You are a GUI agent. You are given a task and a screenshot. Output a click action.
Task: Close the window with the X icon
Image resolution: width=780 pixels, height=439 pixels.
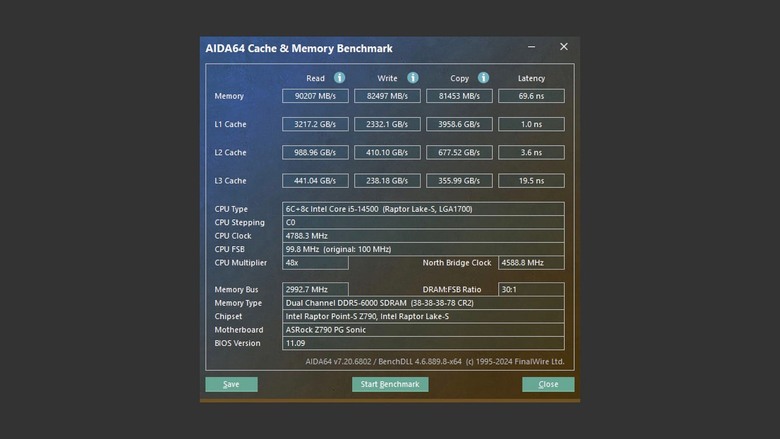tap(564, 46)
